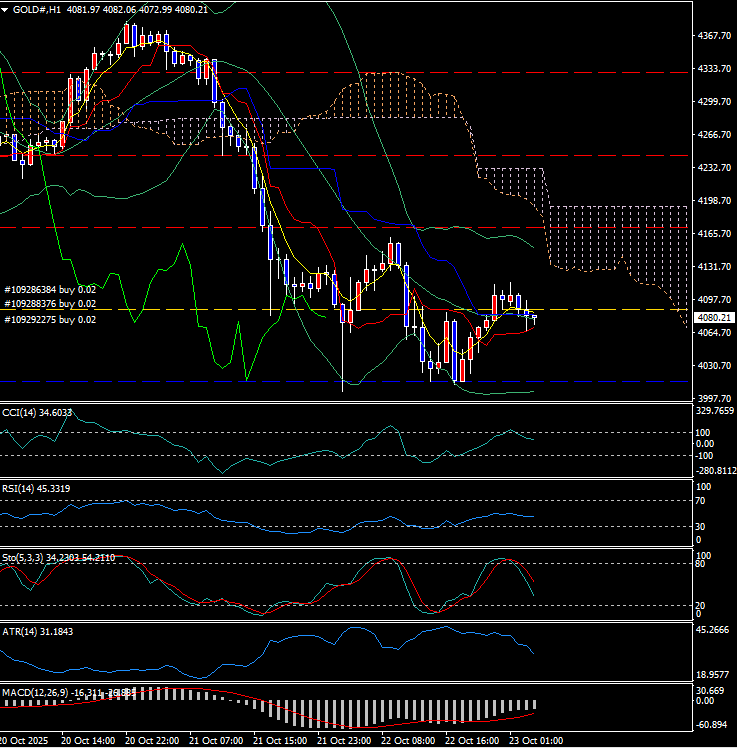Select buy order label #109288376
737x749 pixels.
[x=50, y=303]
